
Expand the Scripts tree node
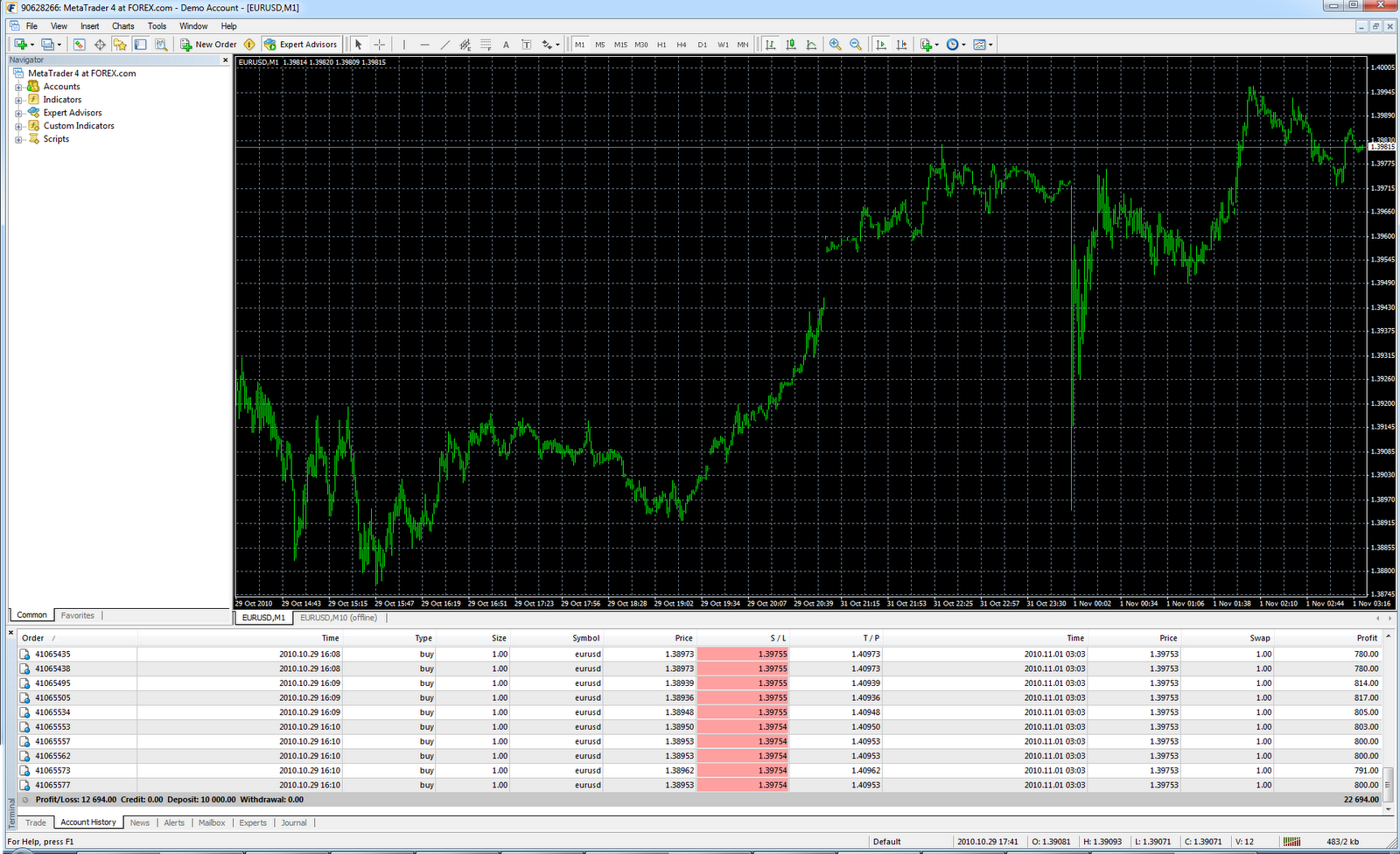point(18,140)
